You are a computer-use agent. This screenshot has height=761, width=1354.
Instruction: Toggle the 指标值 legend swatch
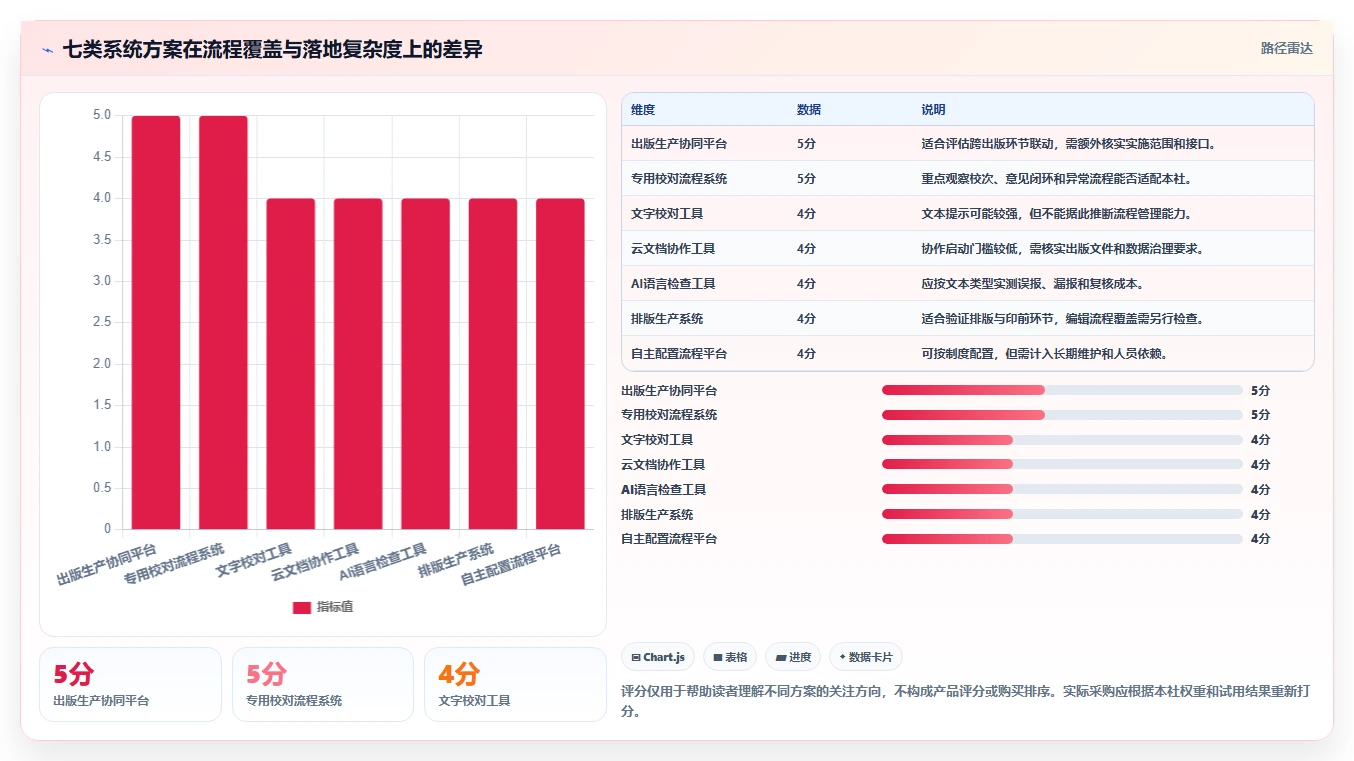pos(301,607)
